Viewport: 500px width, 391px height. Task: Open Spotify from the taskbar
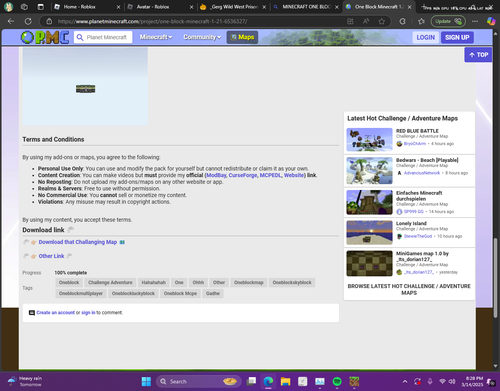(337, 381)
